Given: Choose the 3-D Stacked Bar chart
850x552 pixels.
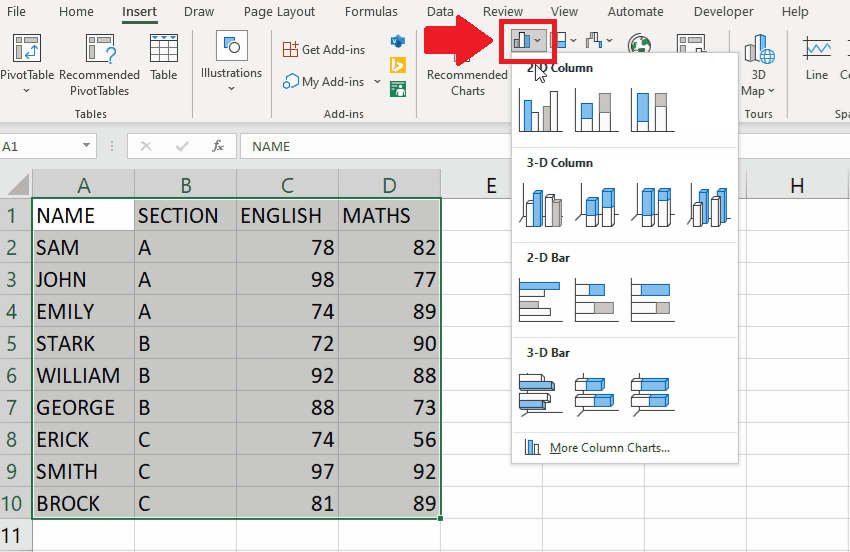Looking at the screenshot, I should tap(596, 395).
